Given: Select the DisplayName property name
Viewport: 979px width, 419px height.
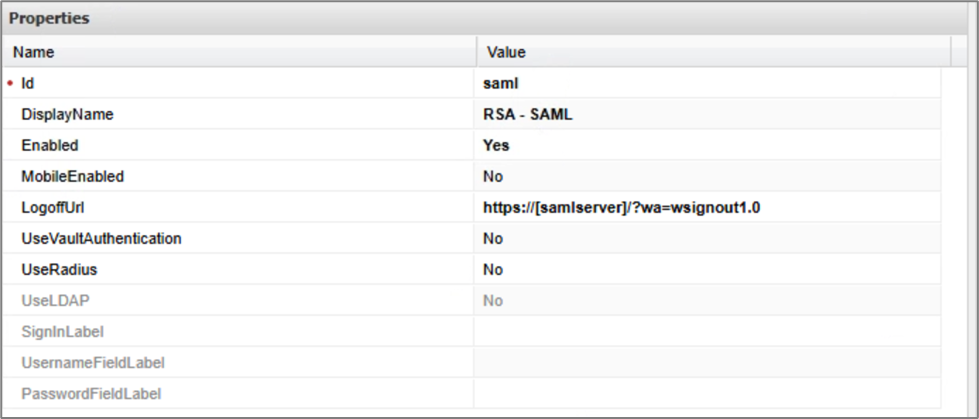Looking at the screenshot, I should pyautogui.click(x=67, y=115).
